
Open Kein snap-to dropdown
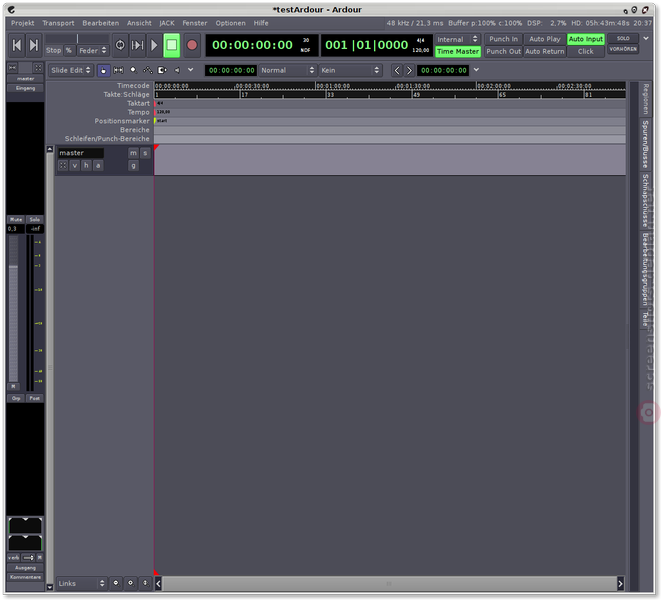(350, 70)
